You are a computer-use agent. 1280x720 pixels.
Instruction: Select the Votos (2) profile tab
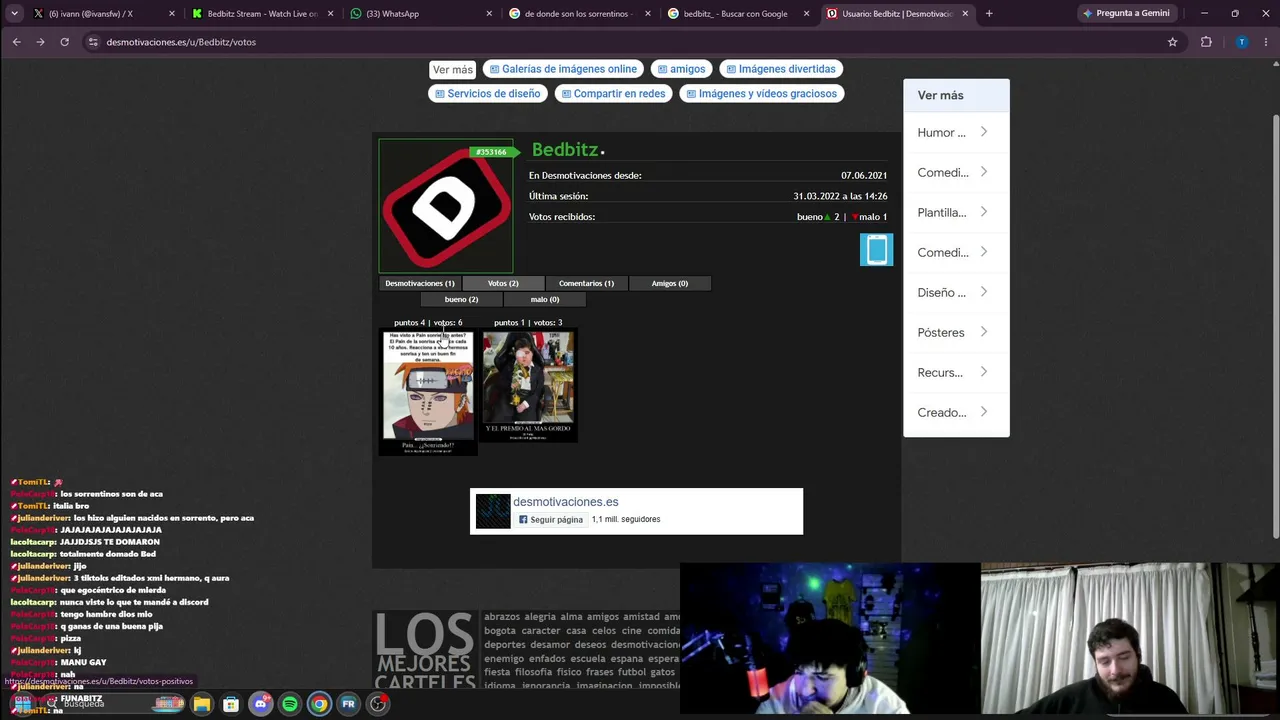coord(503,283)
